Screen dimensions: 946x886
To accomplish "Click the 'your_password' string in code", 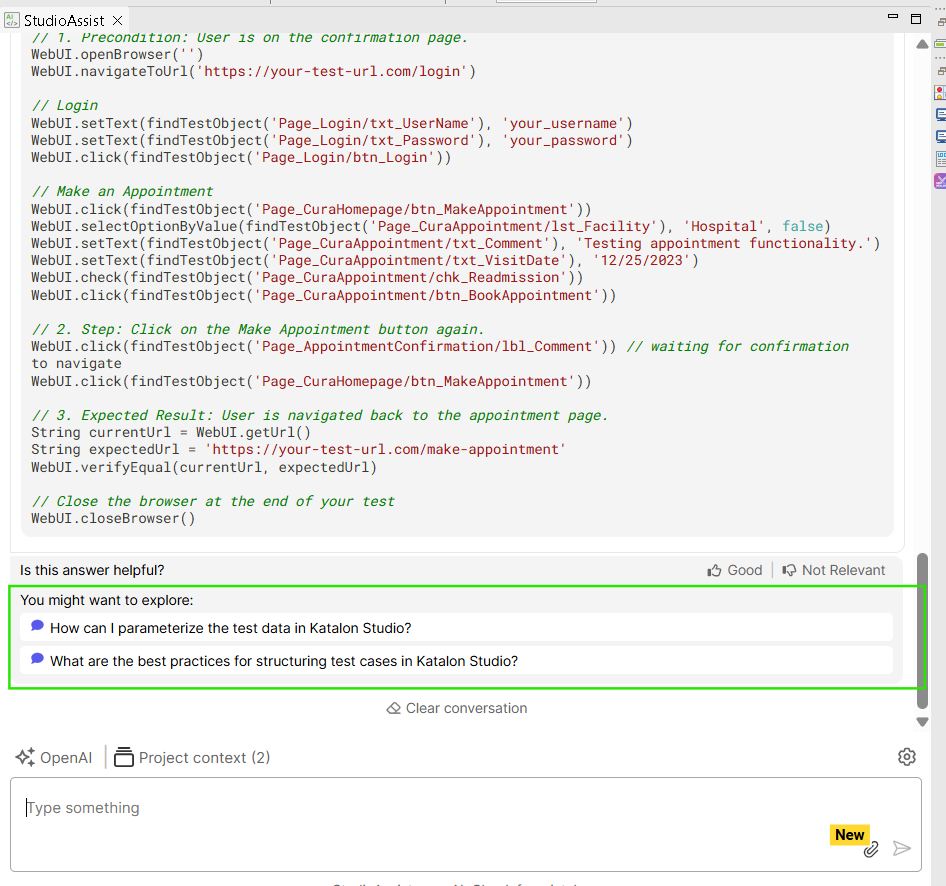I will pyautogui.click(x=563, y=141).
